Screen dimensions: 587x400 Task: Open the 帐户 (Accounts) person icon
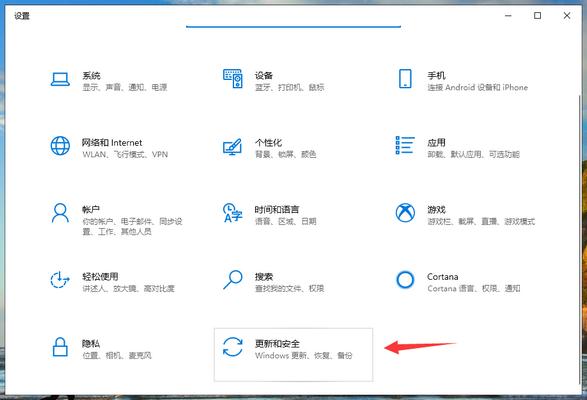60,213
